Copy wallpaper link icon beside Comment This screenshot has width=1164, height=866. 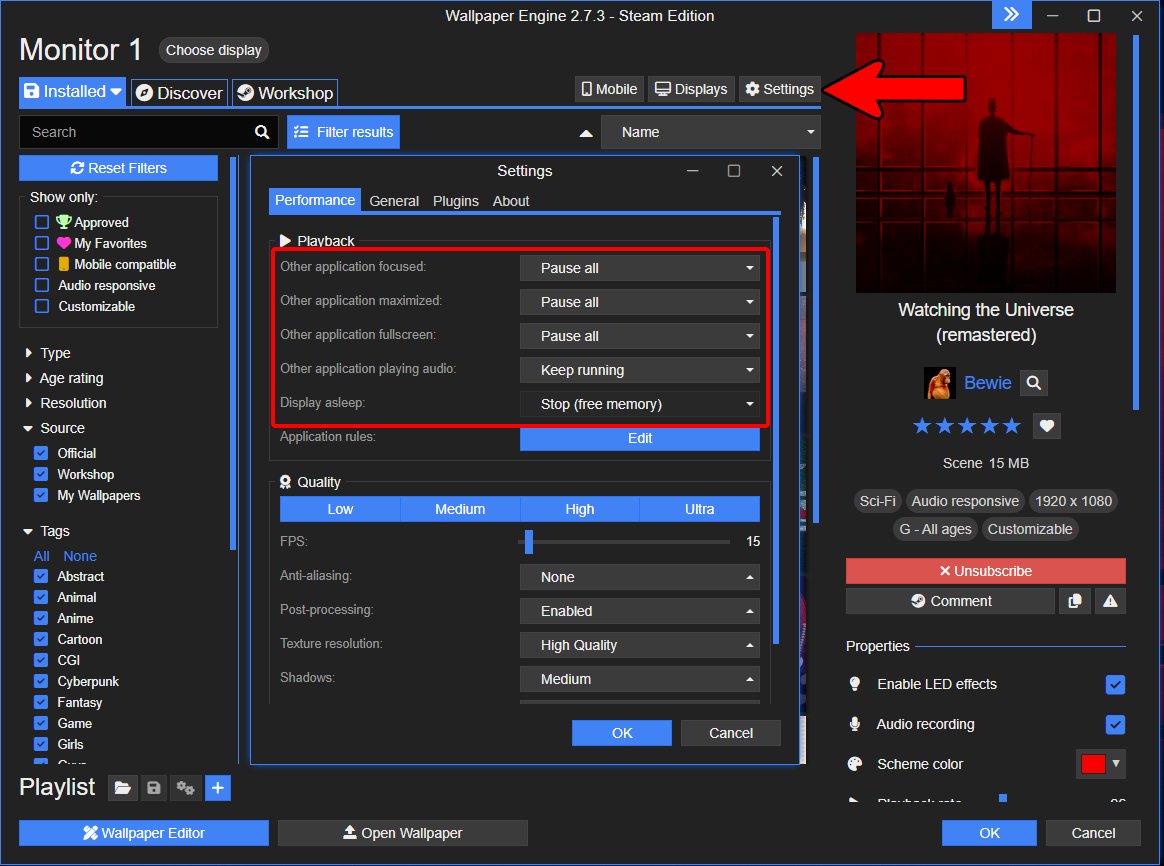coord(1074,601)
